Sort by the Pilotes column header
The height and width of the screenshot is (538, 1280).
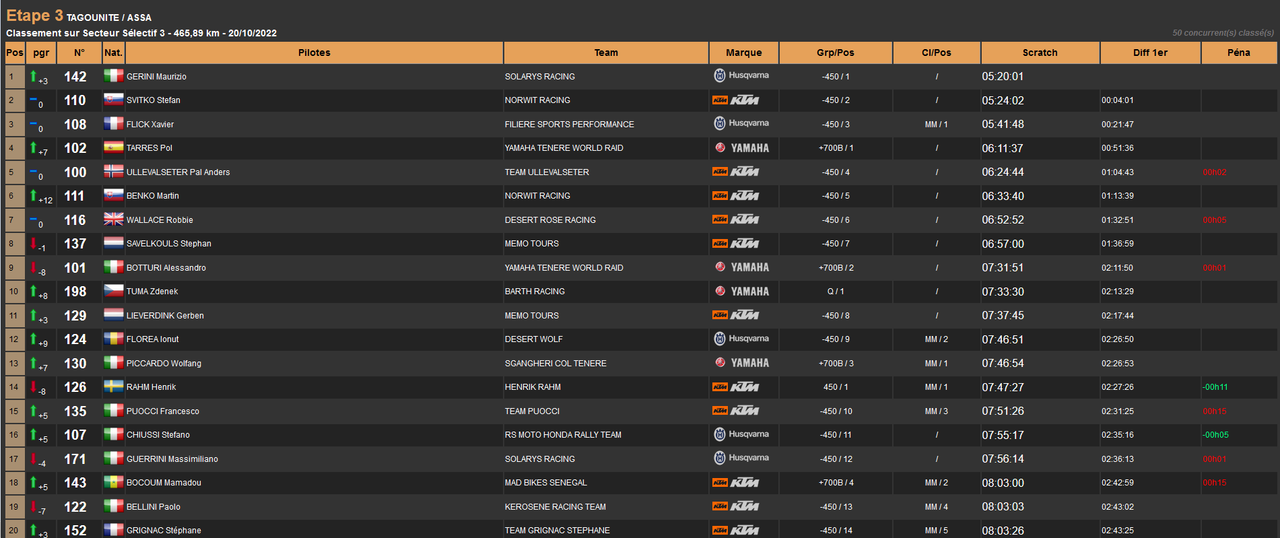pos(314,53)
